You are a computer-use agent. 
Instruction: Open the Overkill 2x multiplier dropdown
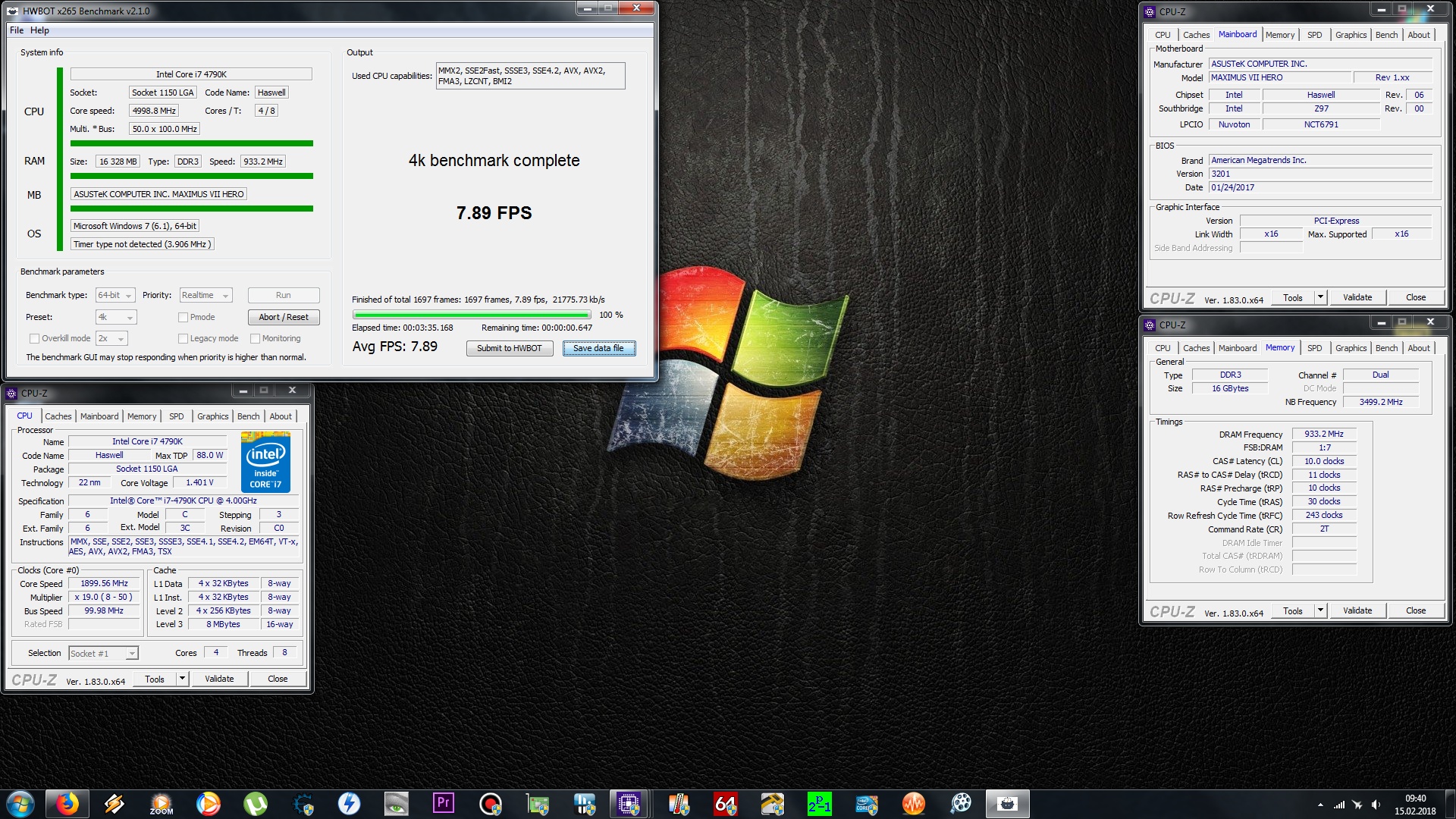pyautogui.click(x=111, y=338)
